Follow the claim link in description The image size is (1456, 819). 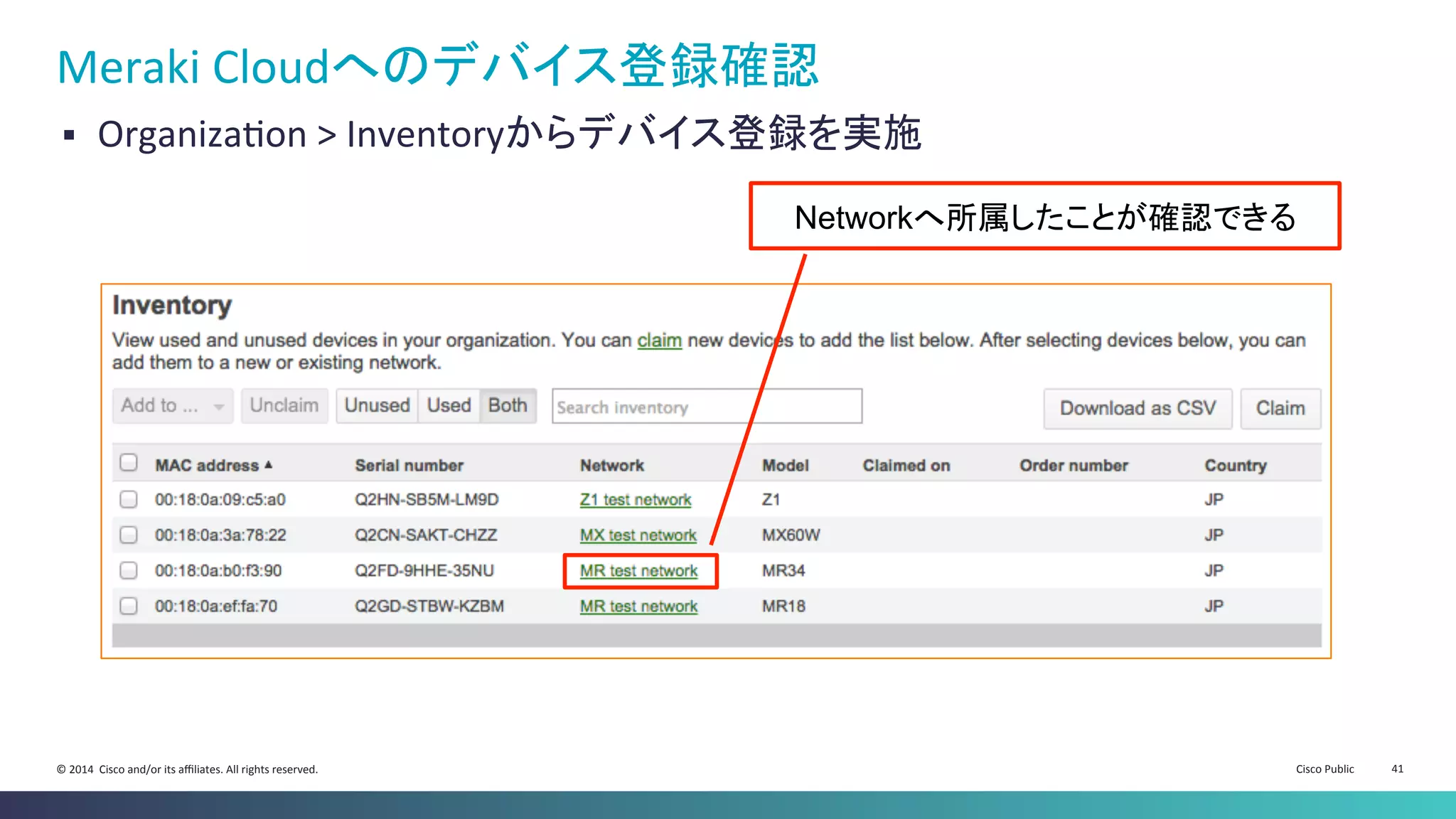659,341
